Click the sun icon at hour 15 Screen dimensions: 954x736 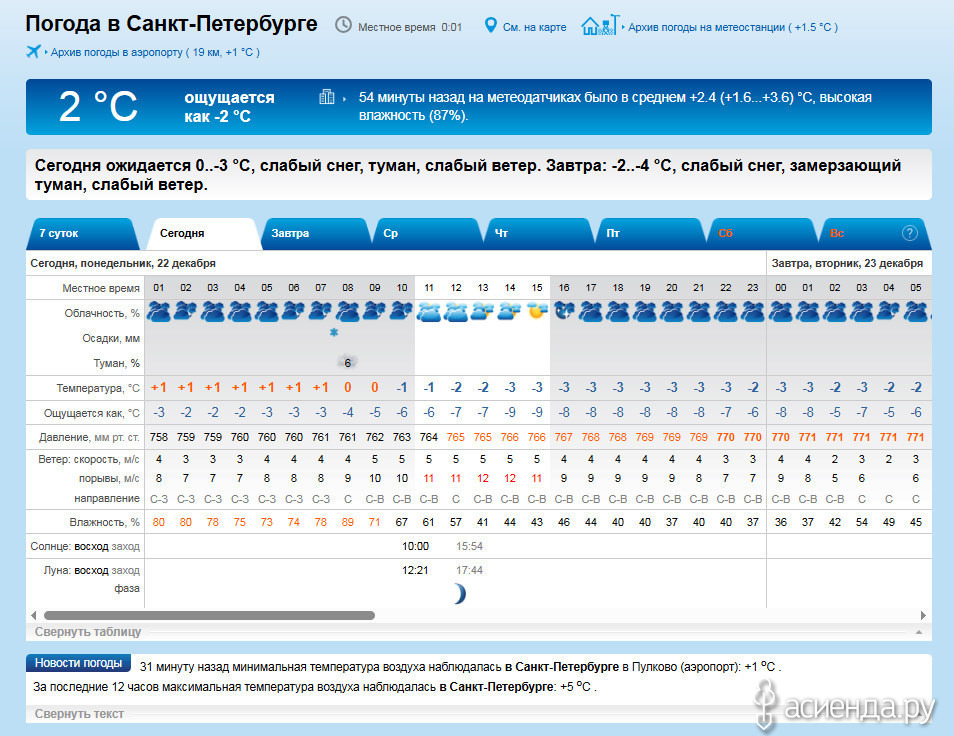click(537, 311)
